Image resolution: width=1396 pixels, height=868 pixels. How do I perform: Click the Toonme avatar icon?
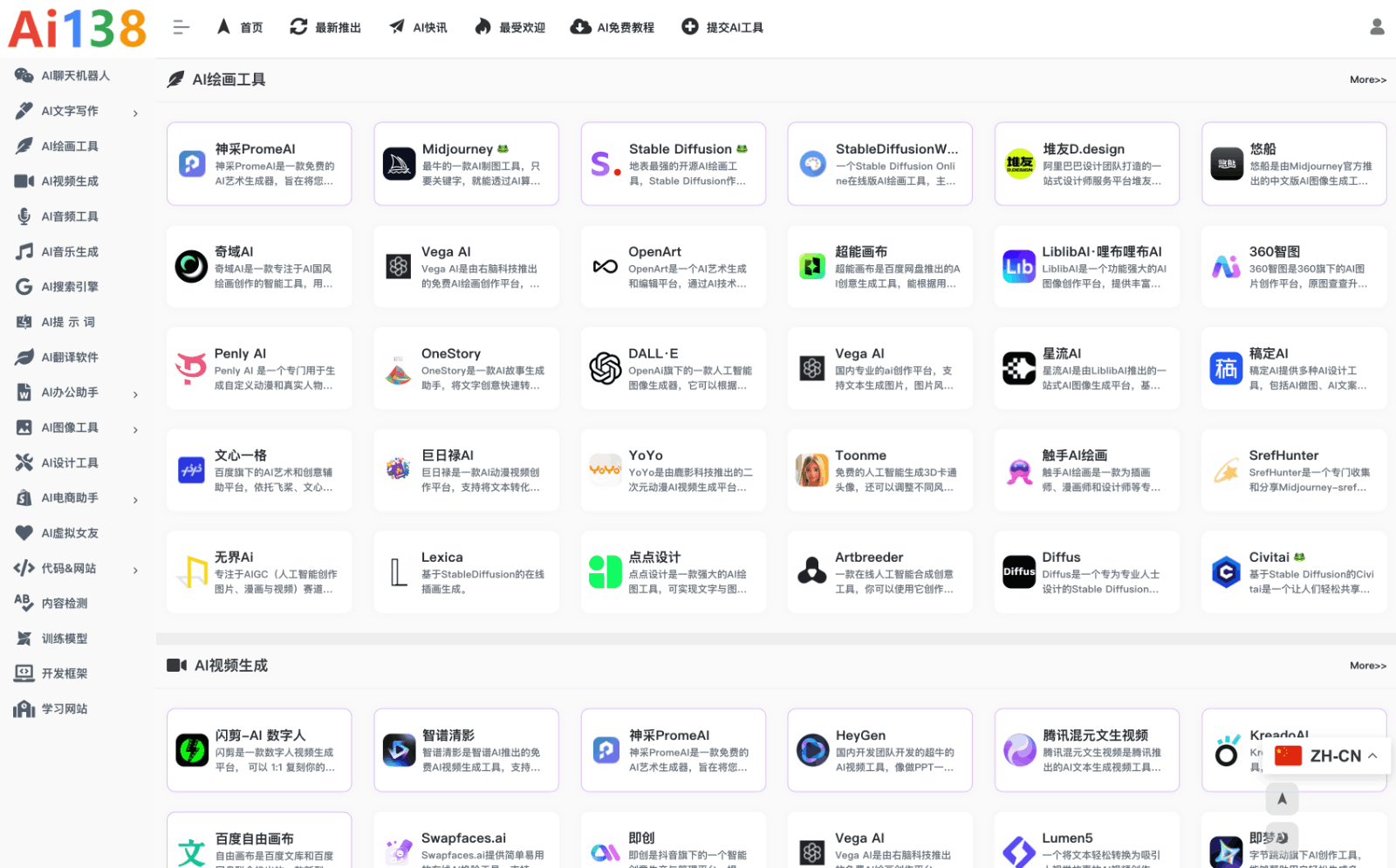(x=812, y=470)
